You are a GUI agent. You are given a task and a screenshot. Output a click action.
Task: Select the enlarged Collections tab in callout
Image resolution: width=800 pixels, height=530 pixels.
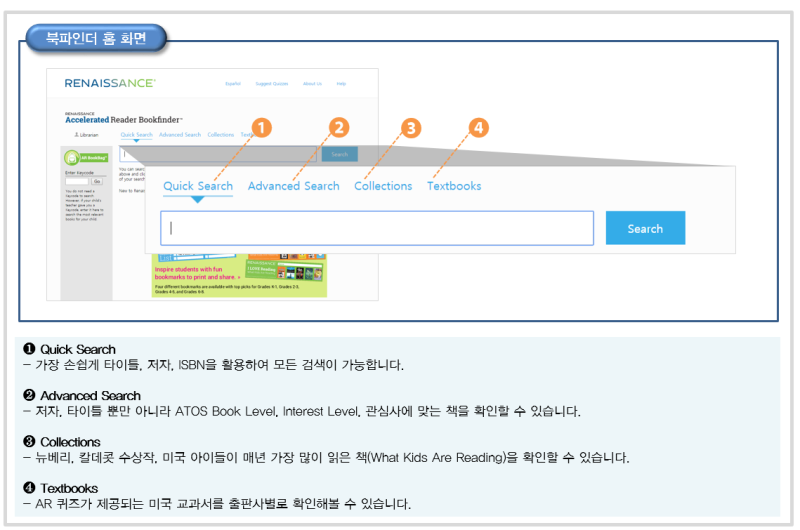pyautogui.click(x=383, y=186)
